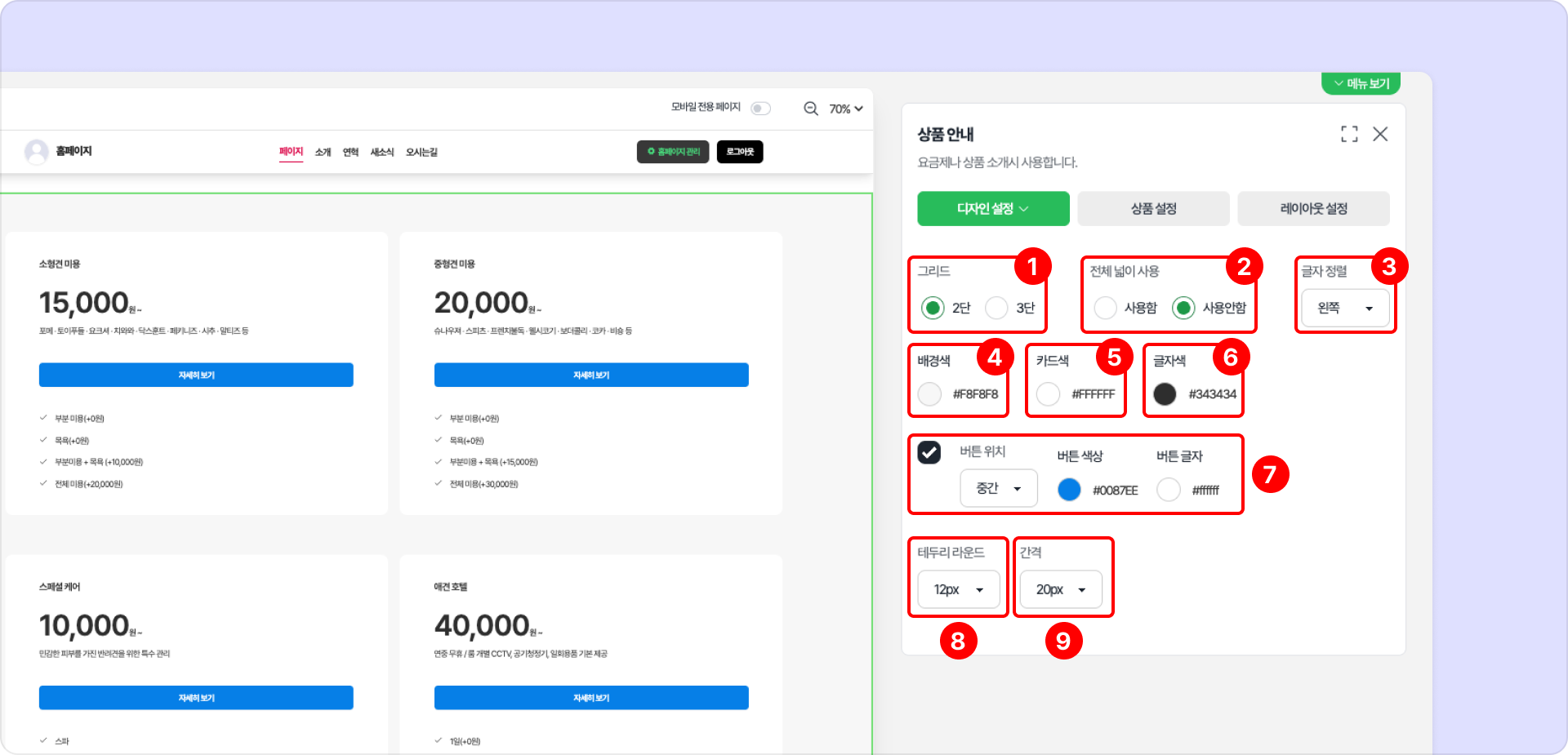Close the 상품 안내 settings panel
Viewport: 1568px width, 755px height.
pos(1380,134)
